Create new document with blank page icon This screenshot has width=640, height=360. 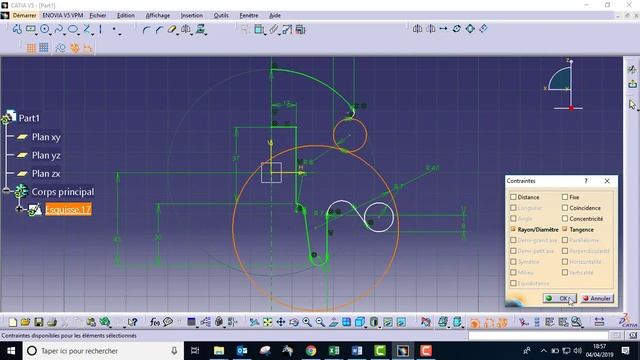[13, 322]
